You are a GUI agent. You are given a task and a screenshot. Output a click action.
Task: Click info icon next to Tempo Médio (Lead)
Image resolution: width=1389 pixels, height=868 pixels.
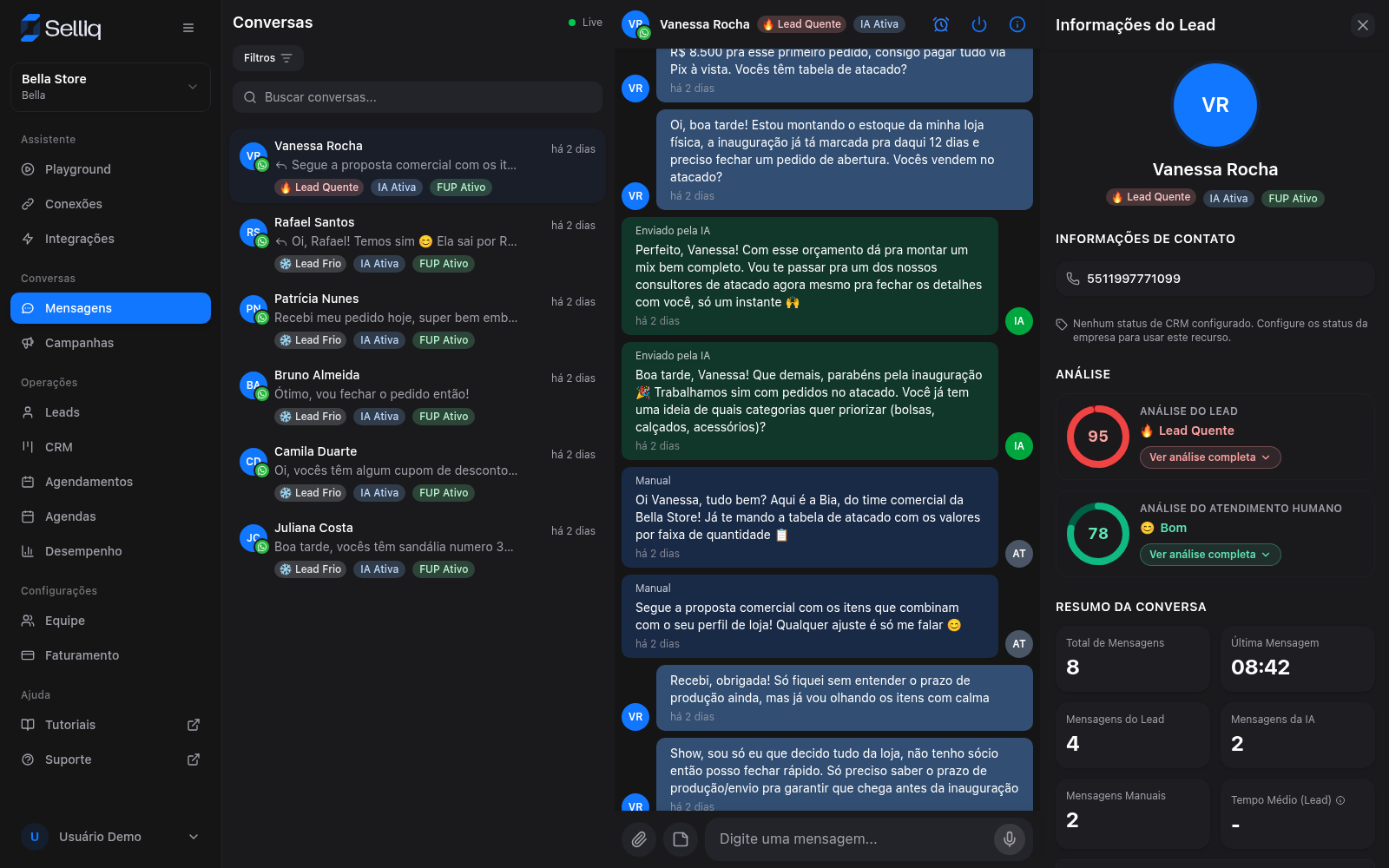(1340, 800)
